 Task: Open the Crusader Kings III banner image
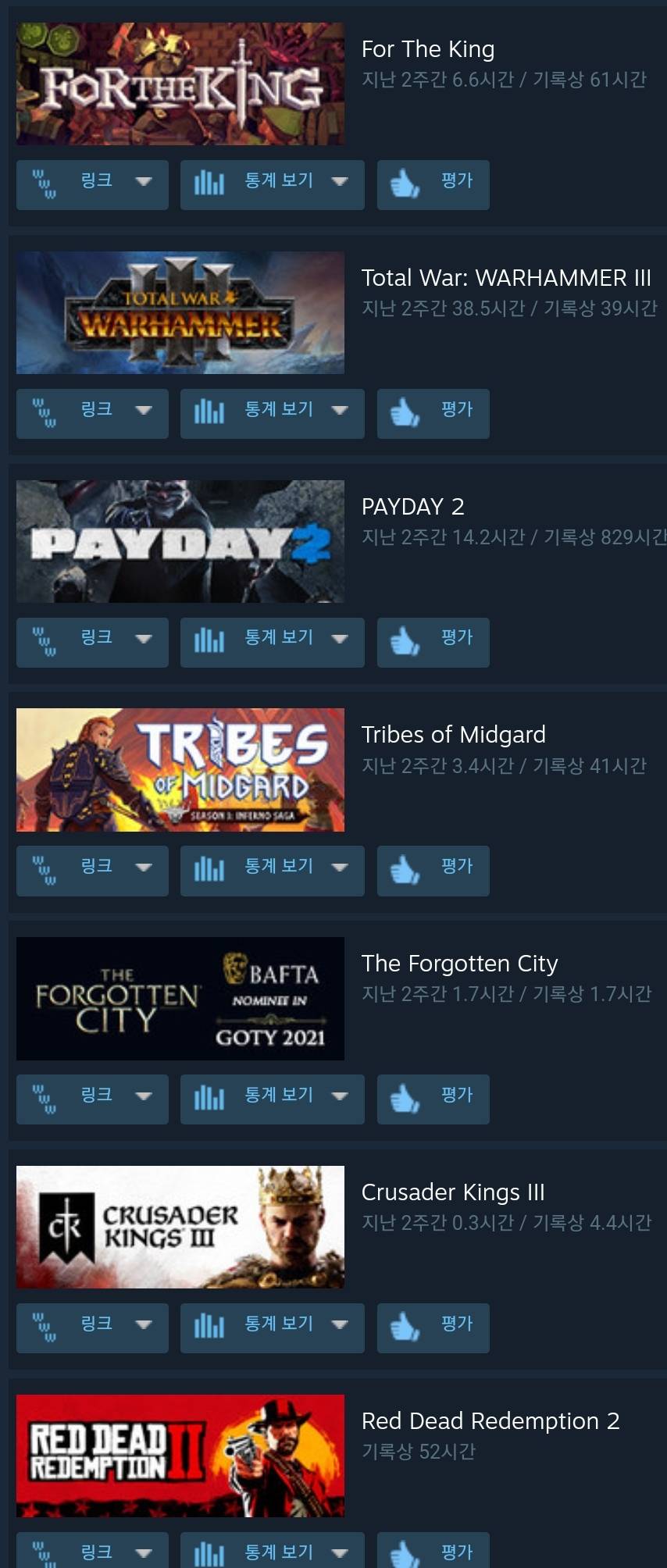[x=180, y=1228]
